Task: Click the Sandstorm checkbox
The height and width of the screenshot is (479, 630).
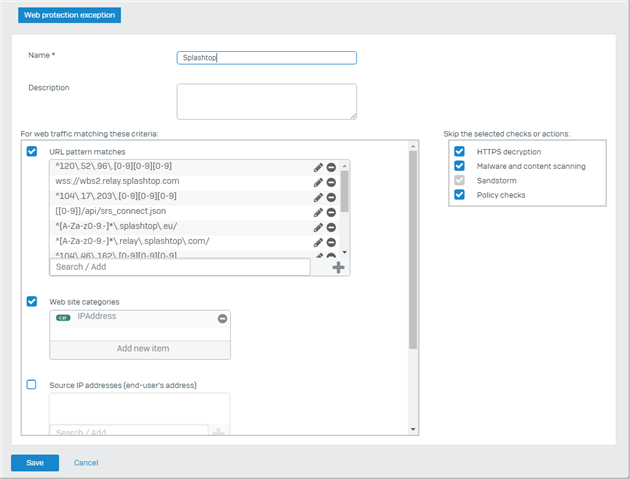Action: tap(459, 180)
